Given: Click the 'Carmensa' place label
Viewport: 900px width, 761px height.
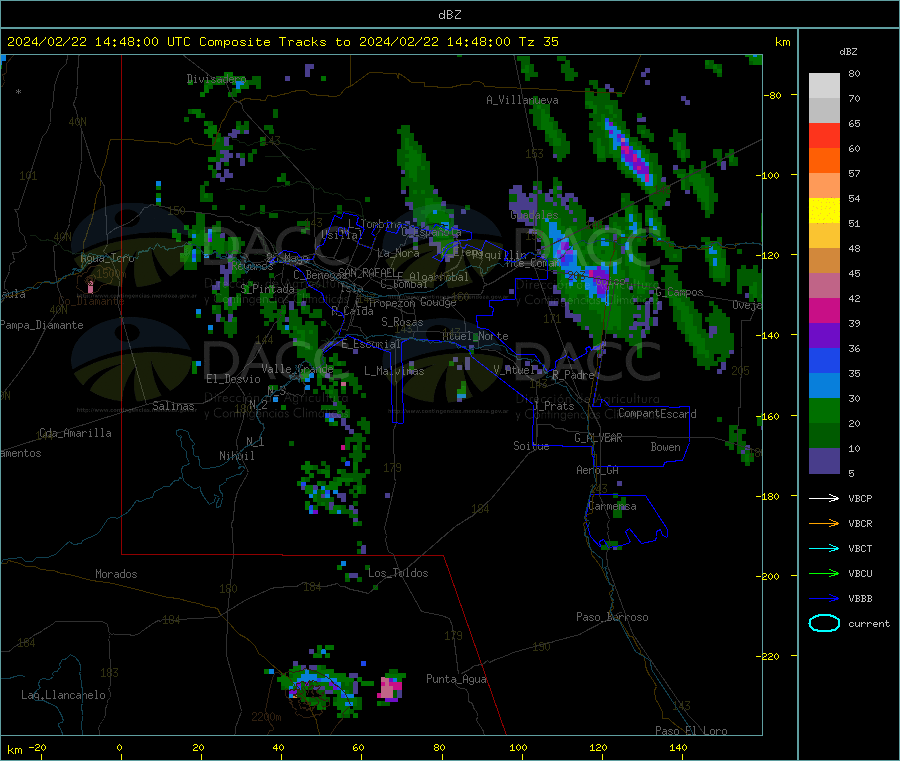Looking at the screenshot, I should tap(612, 507).
